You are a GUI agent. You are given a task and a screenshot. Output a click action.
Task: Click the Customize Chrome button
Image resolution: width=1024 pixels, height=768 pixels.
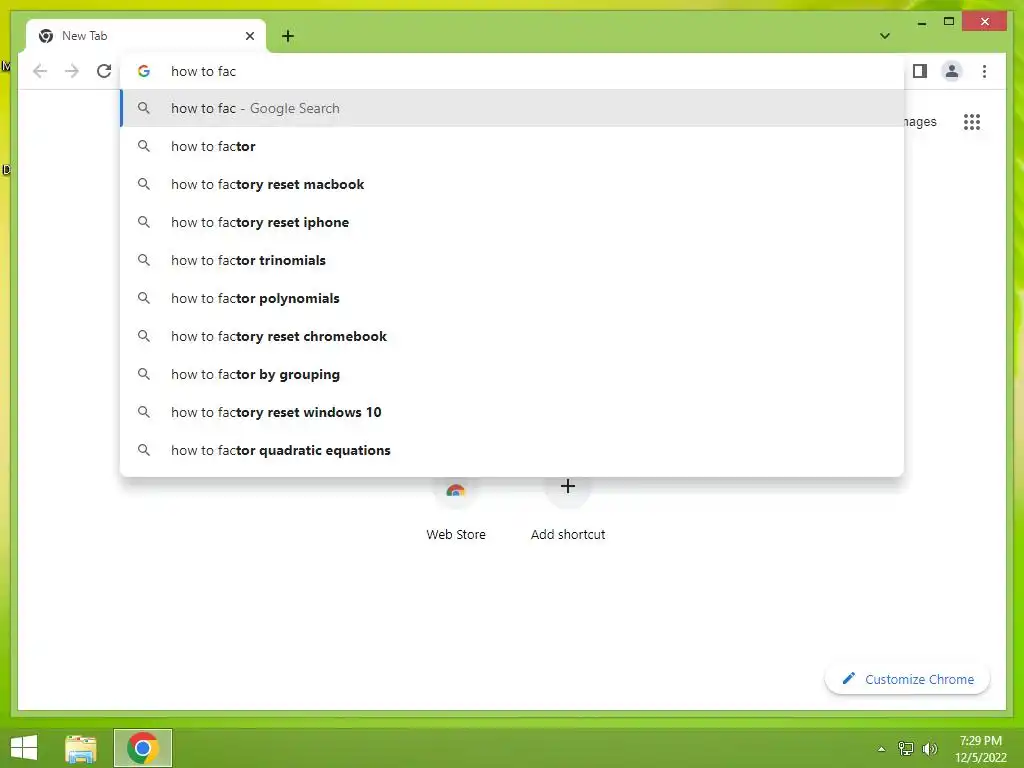tap(907, 679)
